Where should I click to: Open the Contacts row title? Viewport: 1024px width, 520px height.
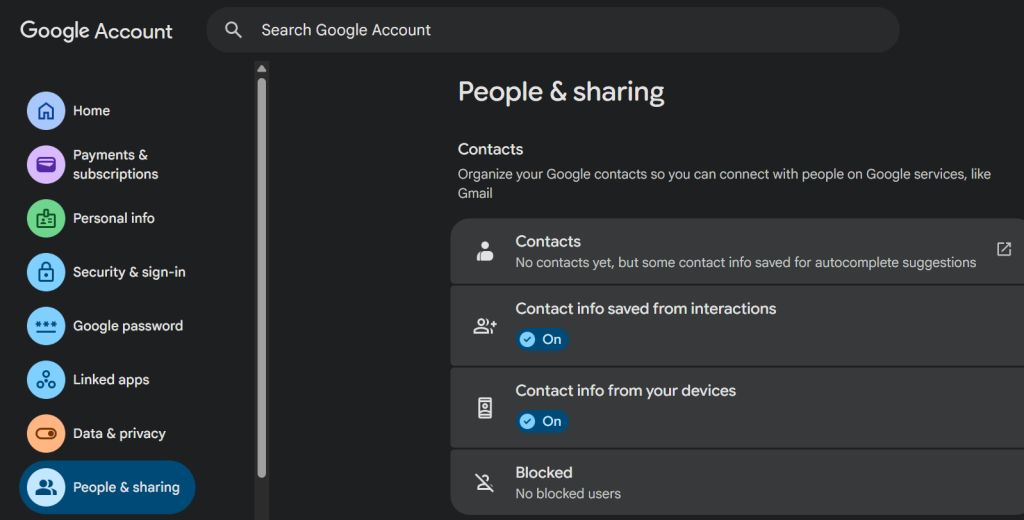click(548, 242)
